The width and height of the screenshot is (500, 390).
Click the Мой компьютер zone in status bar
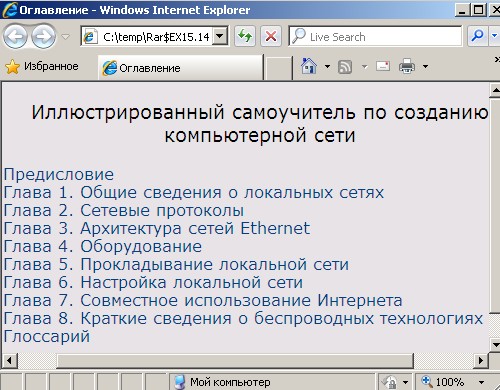(x=272, y=382)
